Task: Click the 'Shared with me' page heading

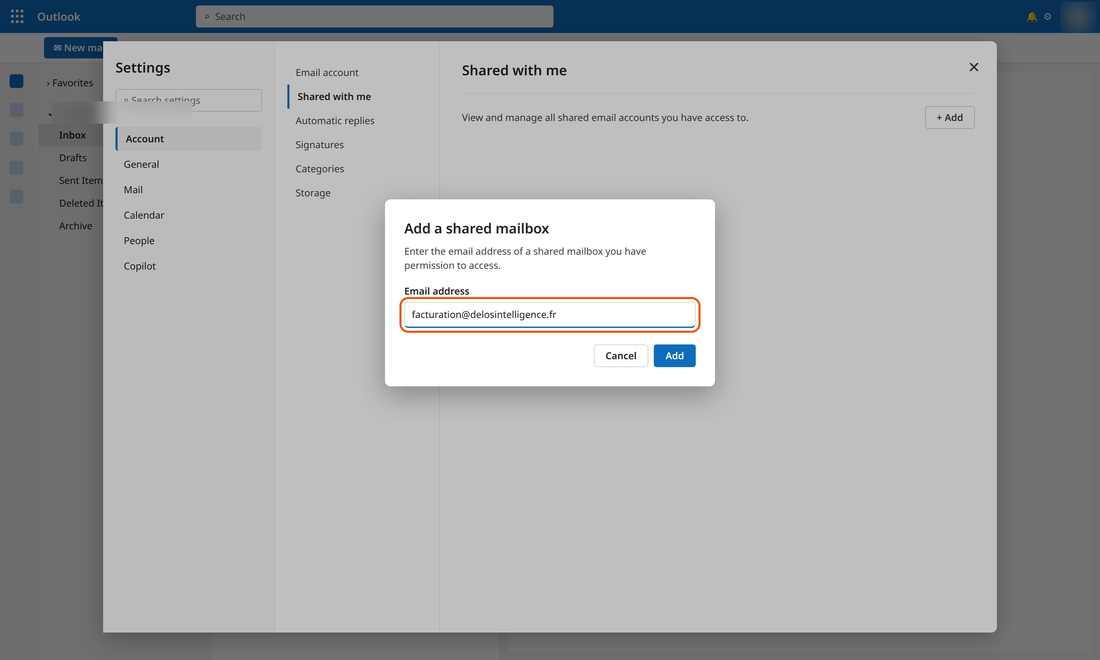Action: (x=514, y=71)
